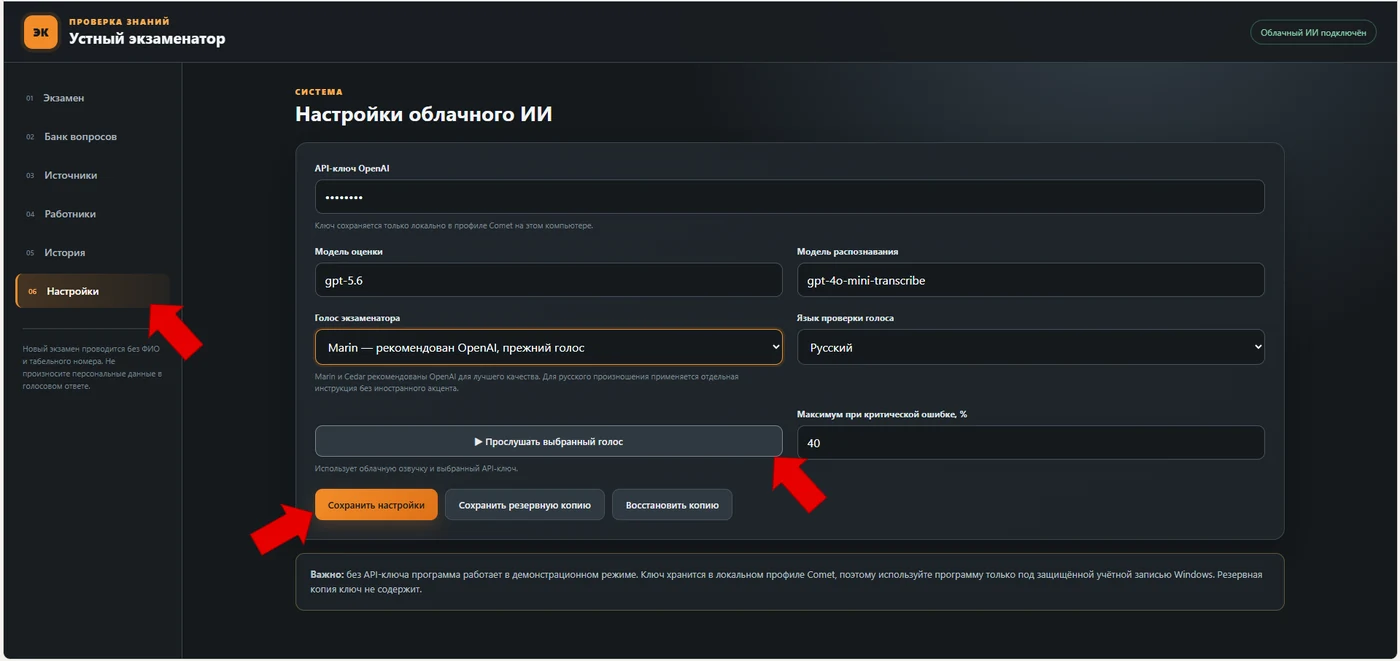This screenshot has height=661, width=1400.
Task: Click the orange СИСТЕМА label
Action: pyautogui.click(x=319, y=92)
